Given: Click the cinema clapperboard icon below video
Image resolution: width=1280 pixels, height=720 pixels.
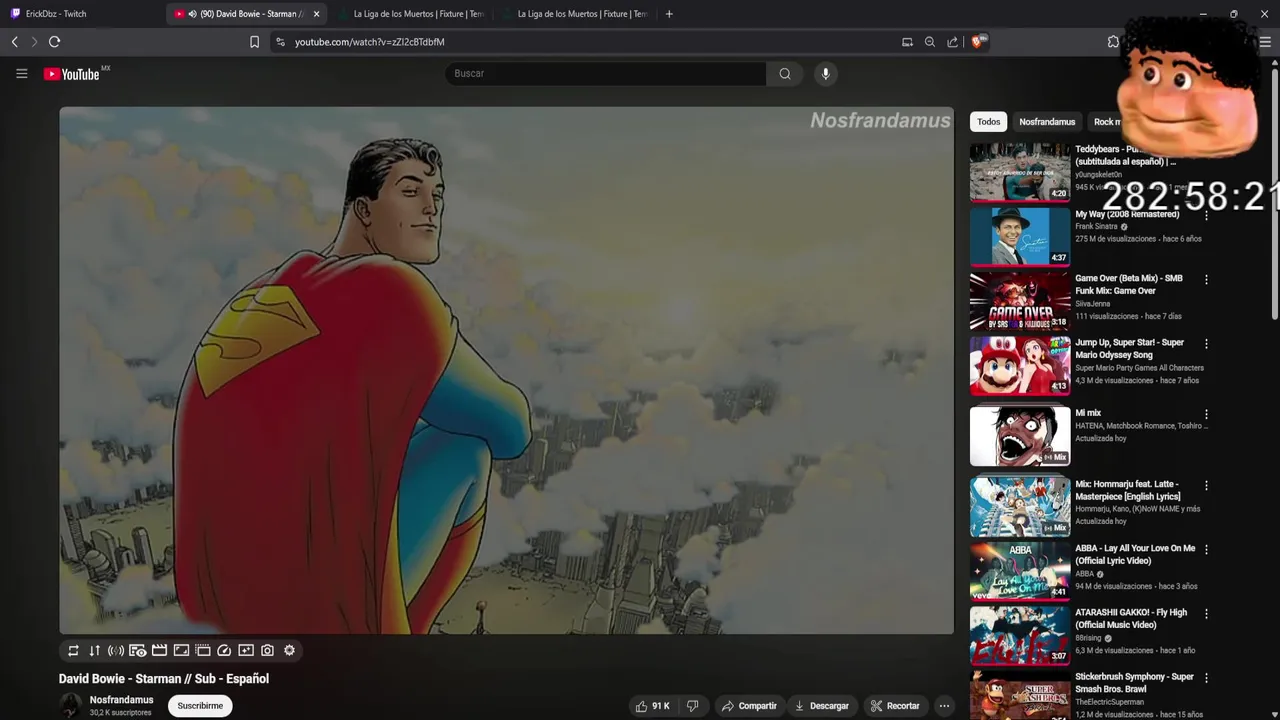Looking at the screenshot, I should (x=159, y=650).
